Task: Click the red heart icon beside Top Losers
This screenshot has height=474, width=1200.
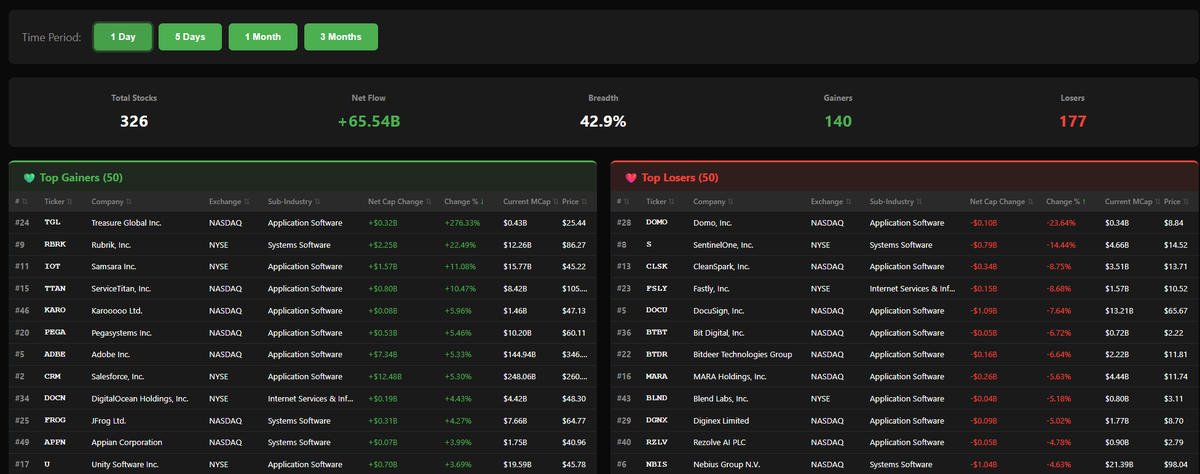Action: point(631,178)
